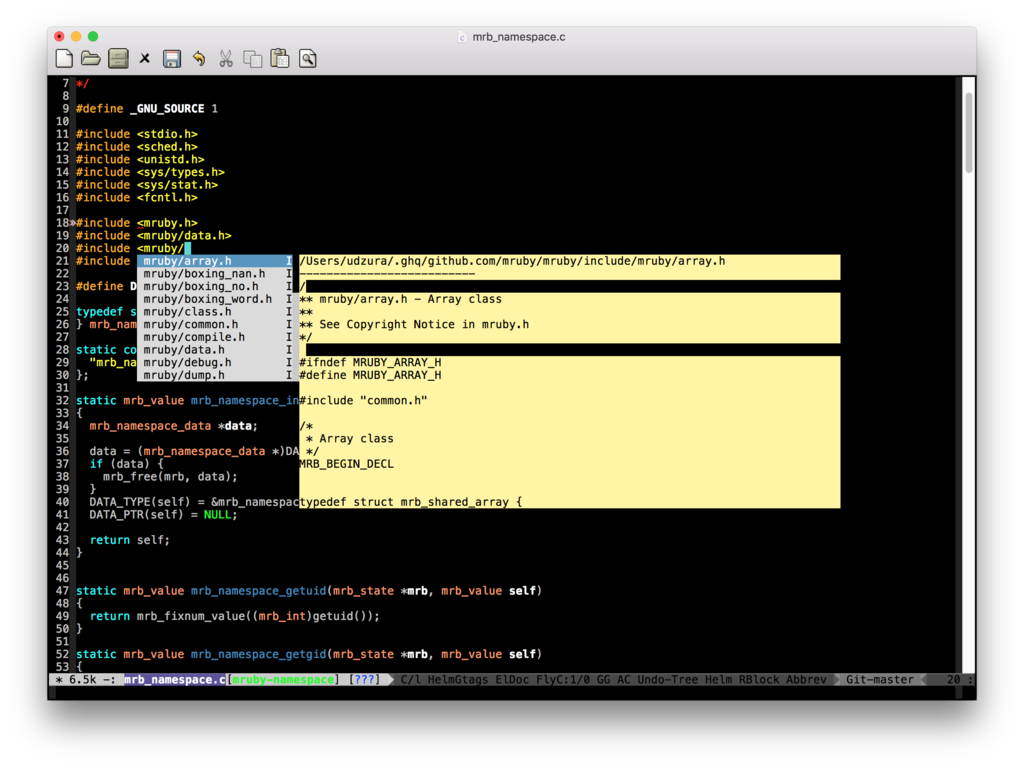Click the mrb_namespace_getgid function name
This screenshot has height=768, width=1024.
(x=259, y=654)
